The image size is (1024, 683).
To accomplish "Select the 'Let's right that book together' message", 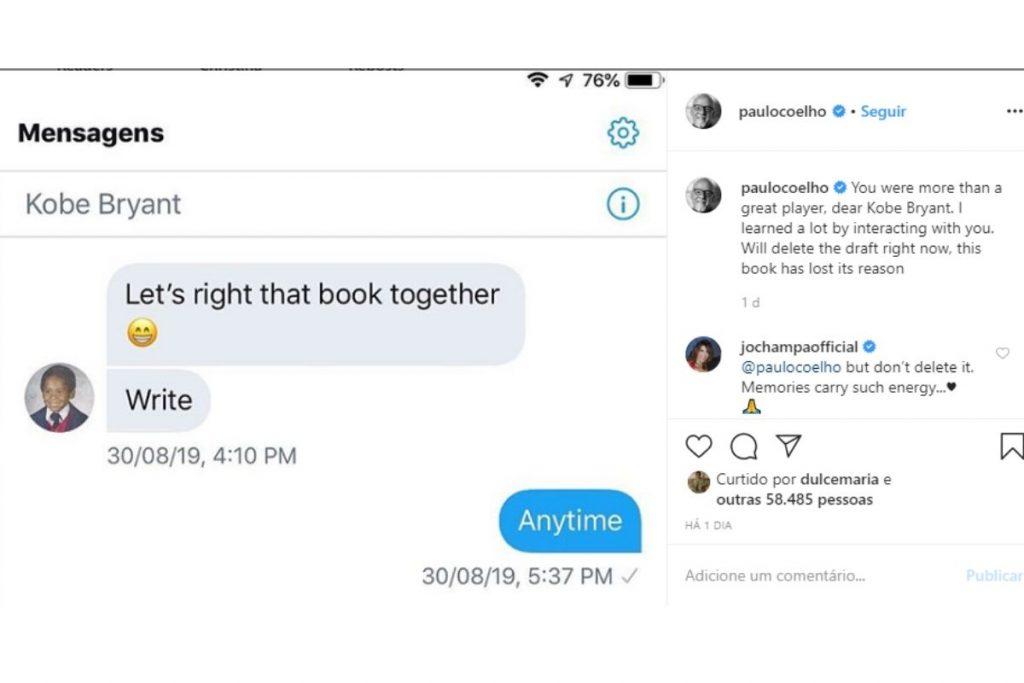I will point(316,314).
